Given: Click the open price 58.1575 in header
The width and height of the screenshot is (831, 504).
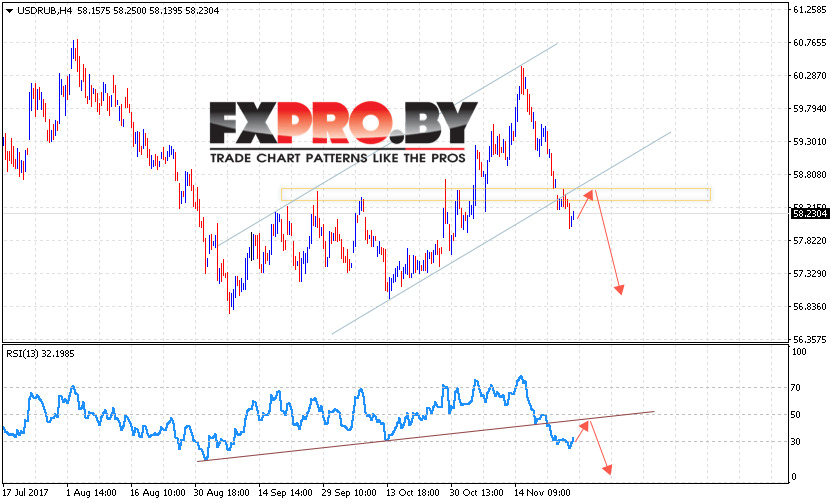Looking at the screenshot, I should [x=93, y=11].
